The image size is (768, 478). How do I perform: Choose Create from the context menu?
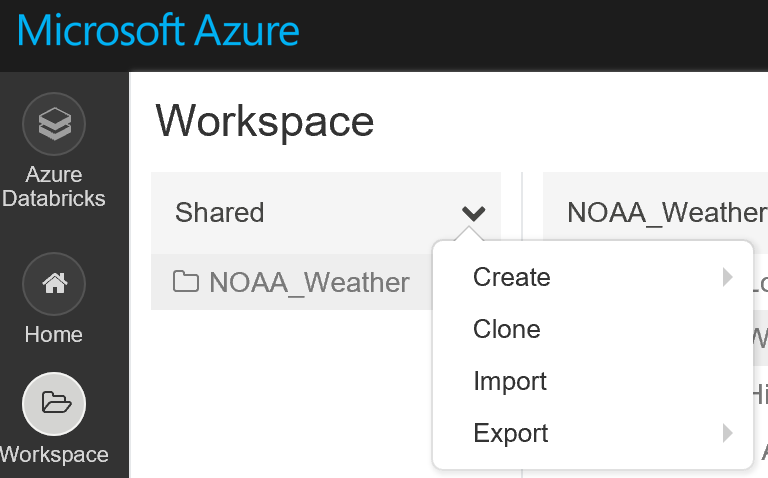pos(512,277)
